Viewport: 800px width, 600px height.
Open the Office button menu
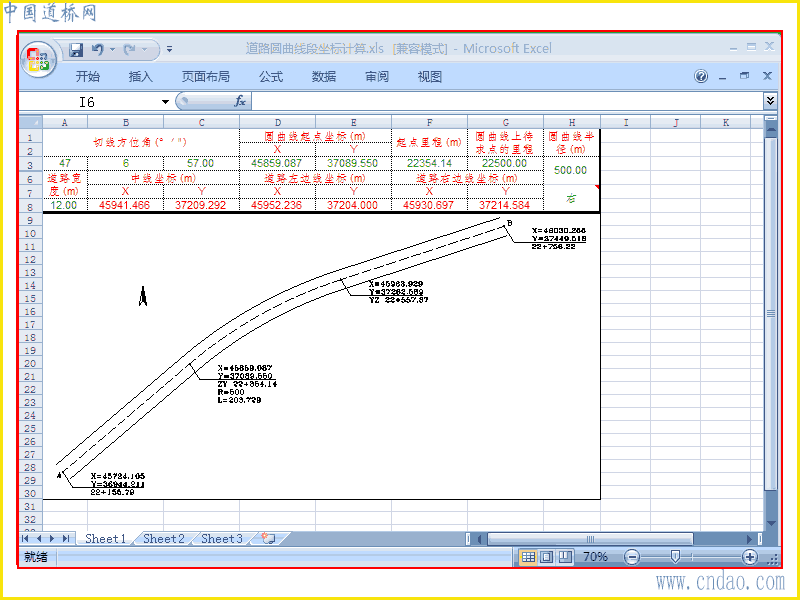pos(38,59)
